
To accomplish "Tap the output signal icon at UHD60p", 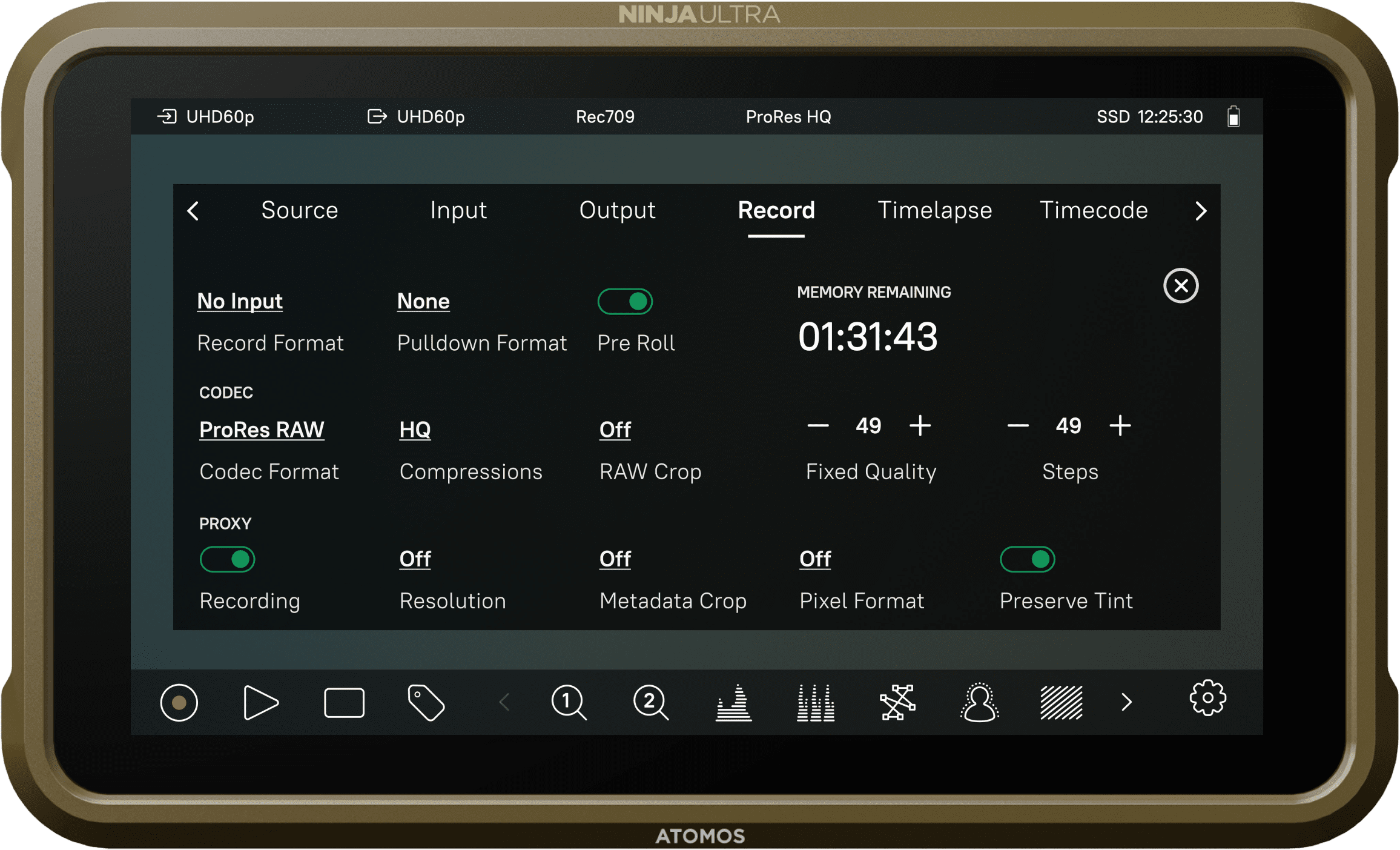I will (377, 116).
